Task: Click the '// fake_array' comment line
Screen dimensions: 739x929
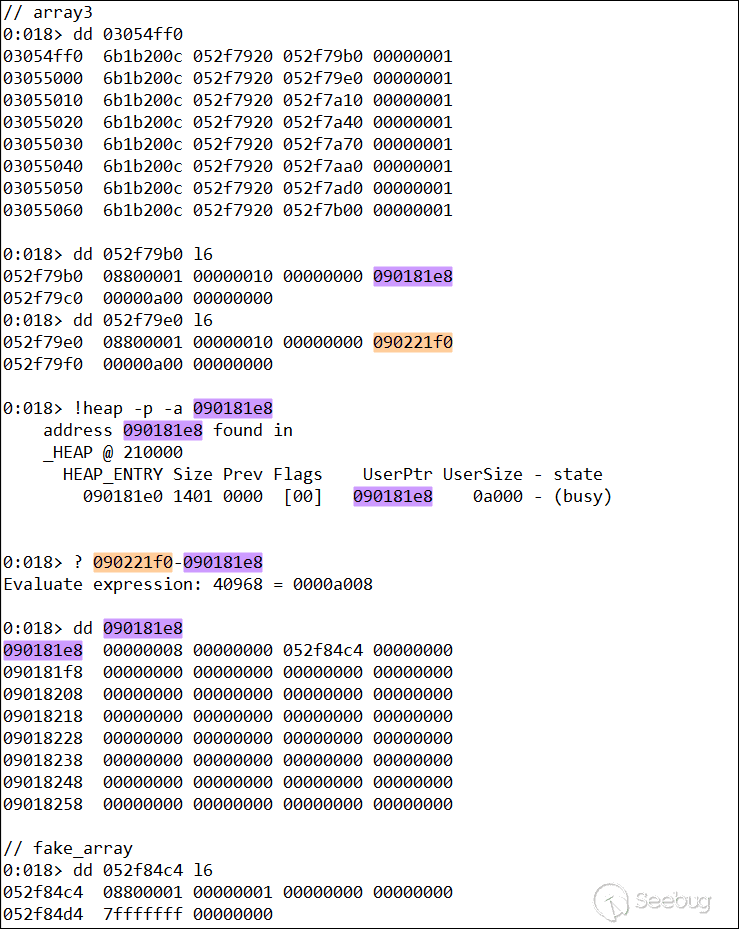Action: [x=68, y=848]
